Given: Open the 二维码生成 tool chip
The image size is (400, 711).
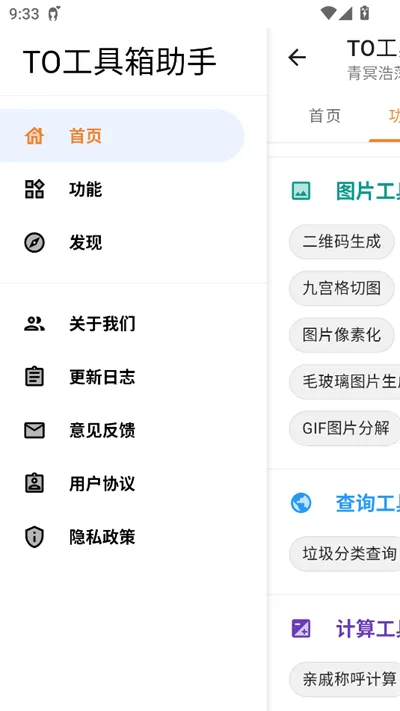Looking at the screenshot, I should point(341,242).
